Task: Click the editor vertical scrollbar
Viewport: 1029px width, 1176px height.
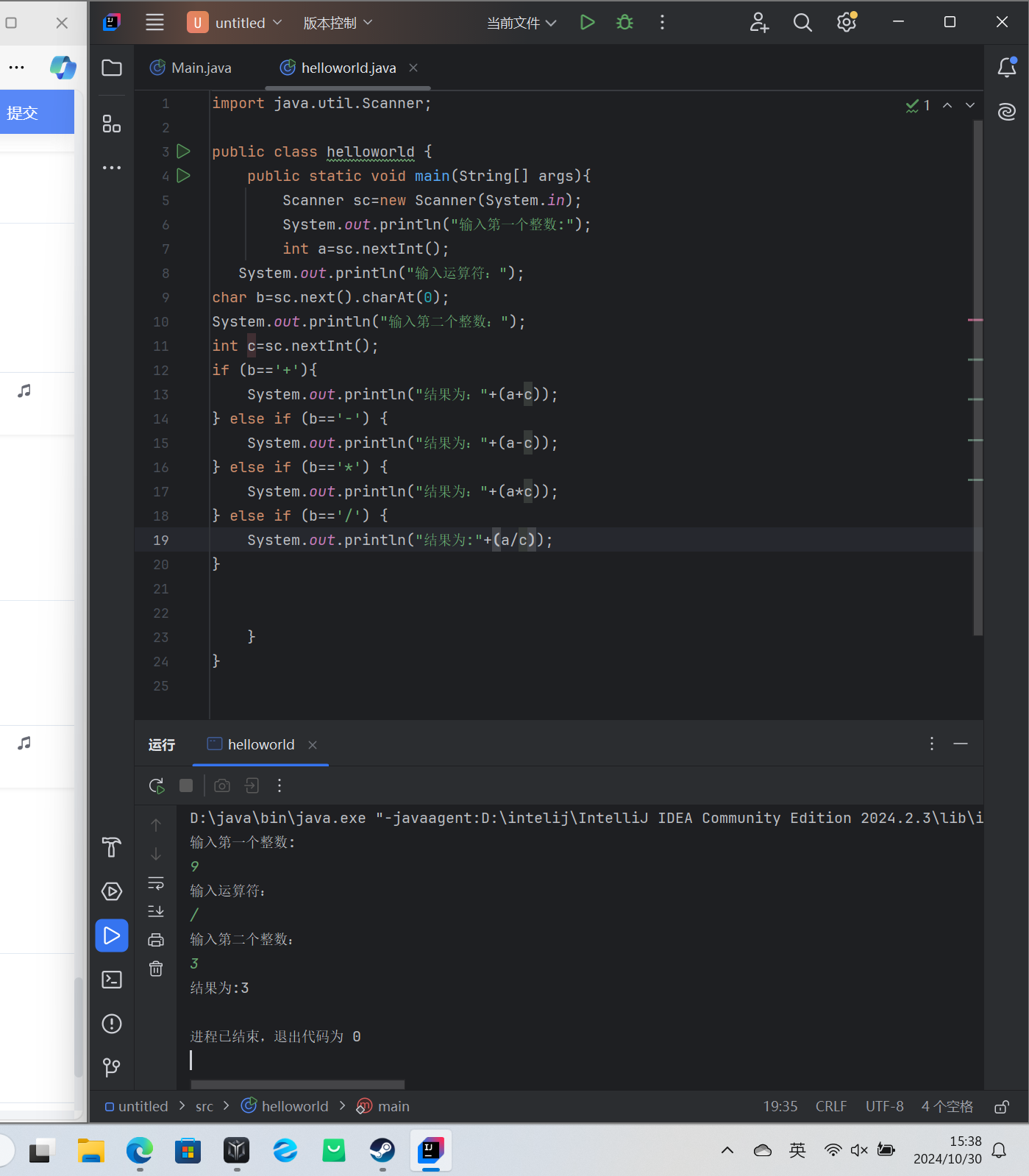Action: [978, 377]
